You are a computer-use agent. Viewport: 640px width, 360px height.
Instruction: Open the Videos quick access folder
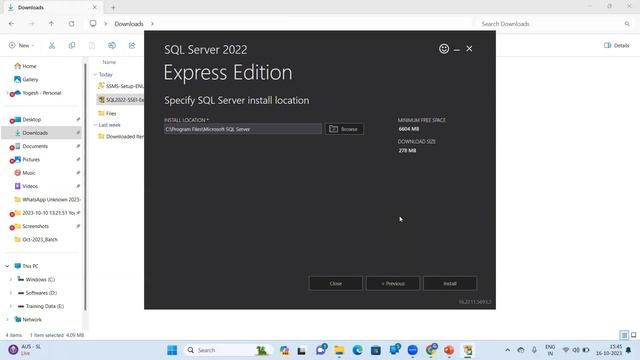pos(30,186)
